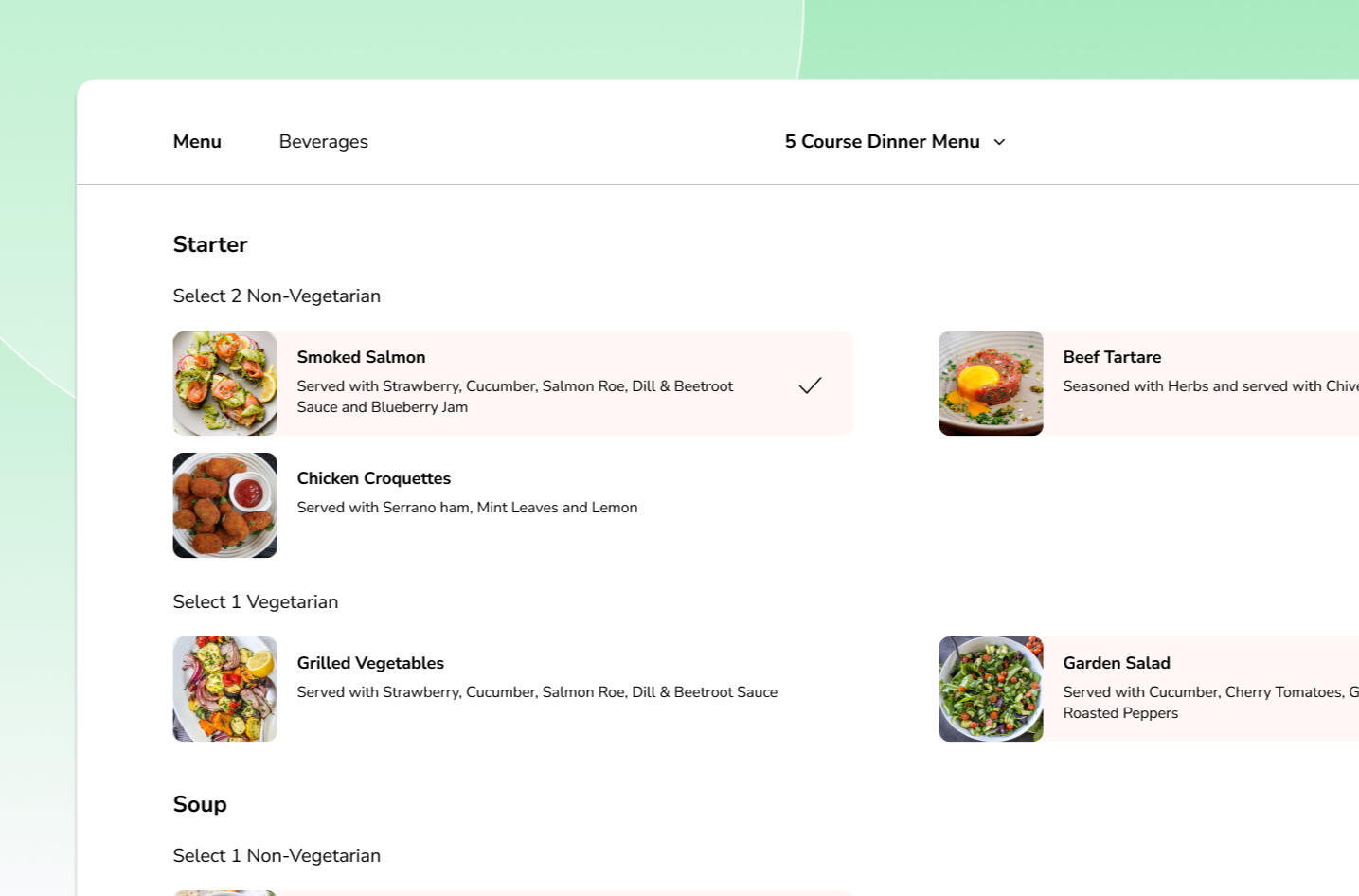Click the Chicken Croquettes description text

coord(467,508)
